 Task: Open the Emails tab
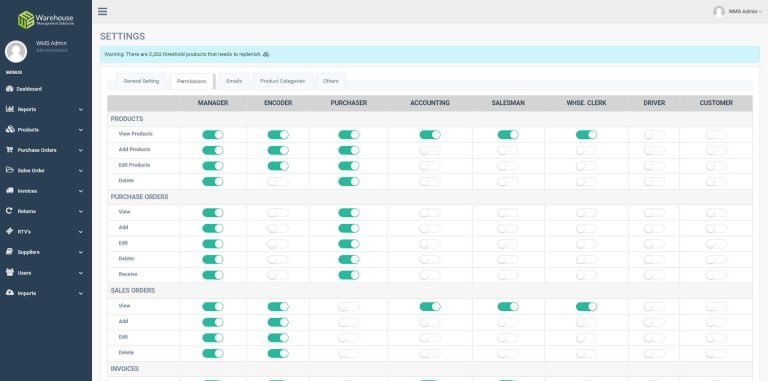click(234, 81)
